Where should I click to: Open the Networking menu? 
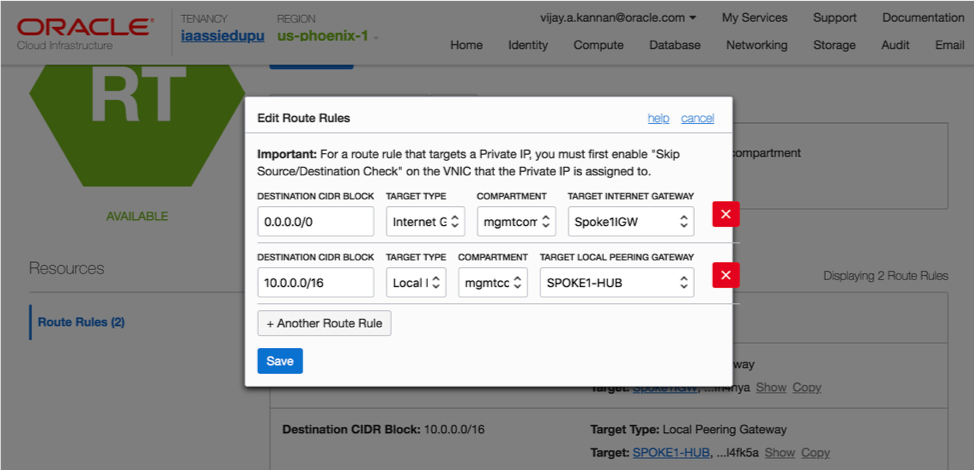(756, 45)
